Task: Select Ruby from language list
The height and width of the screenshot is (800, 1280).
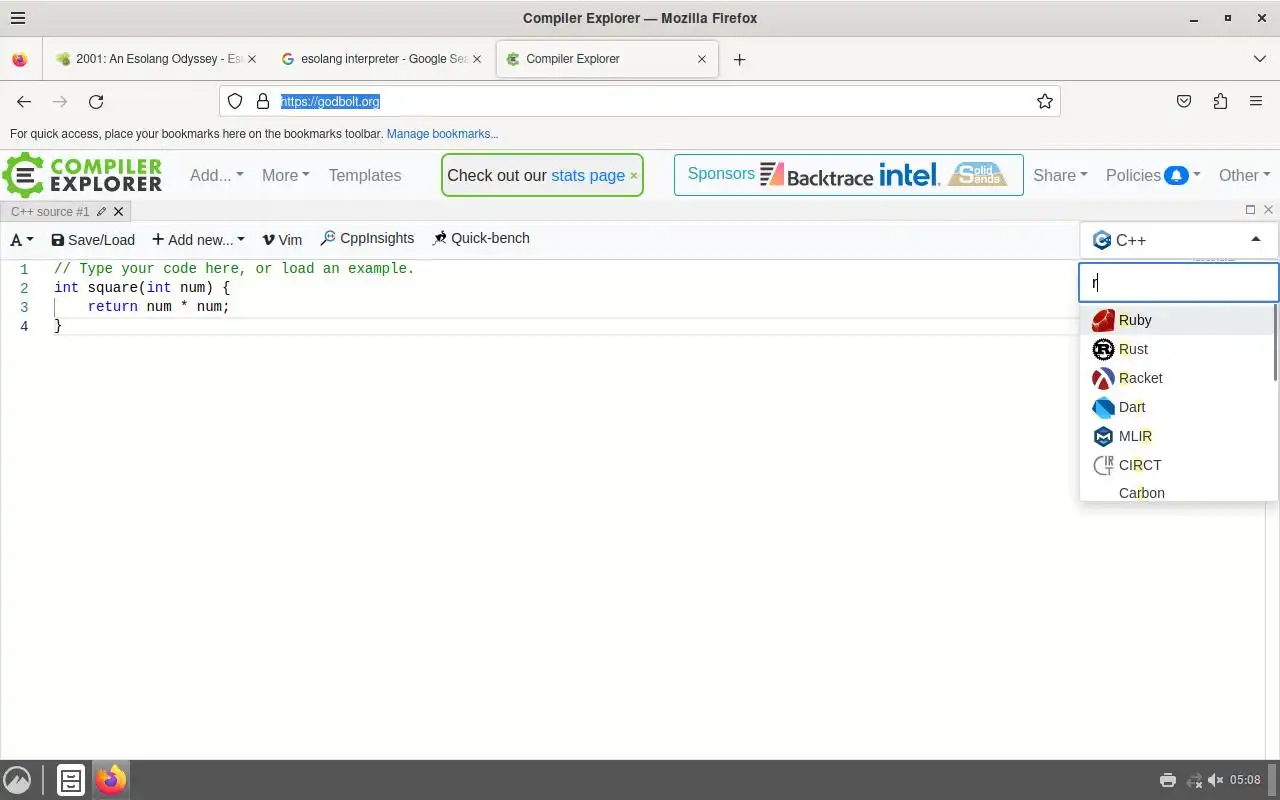Action: [x=1176, y=320]
